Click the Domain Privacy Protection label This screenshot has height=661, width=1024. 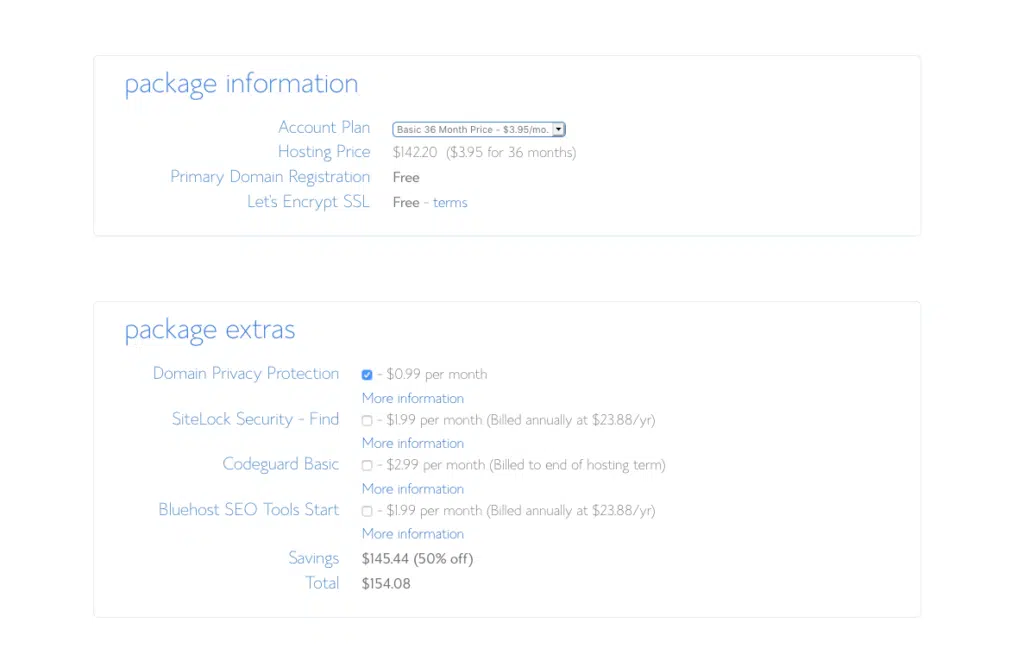pyautogui.click(x=246, y=373)
